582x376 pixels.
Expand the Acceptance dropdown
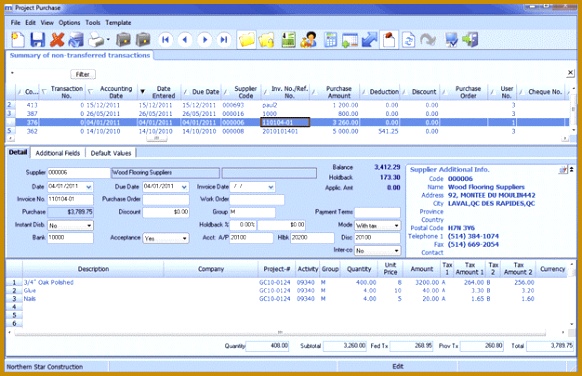point(184,238)
